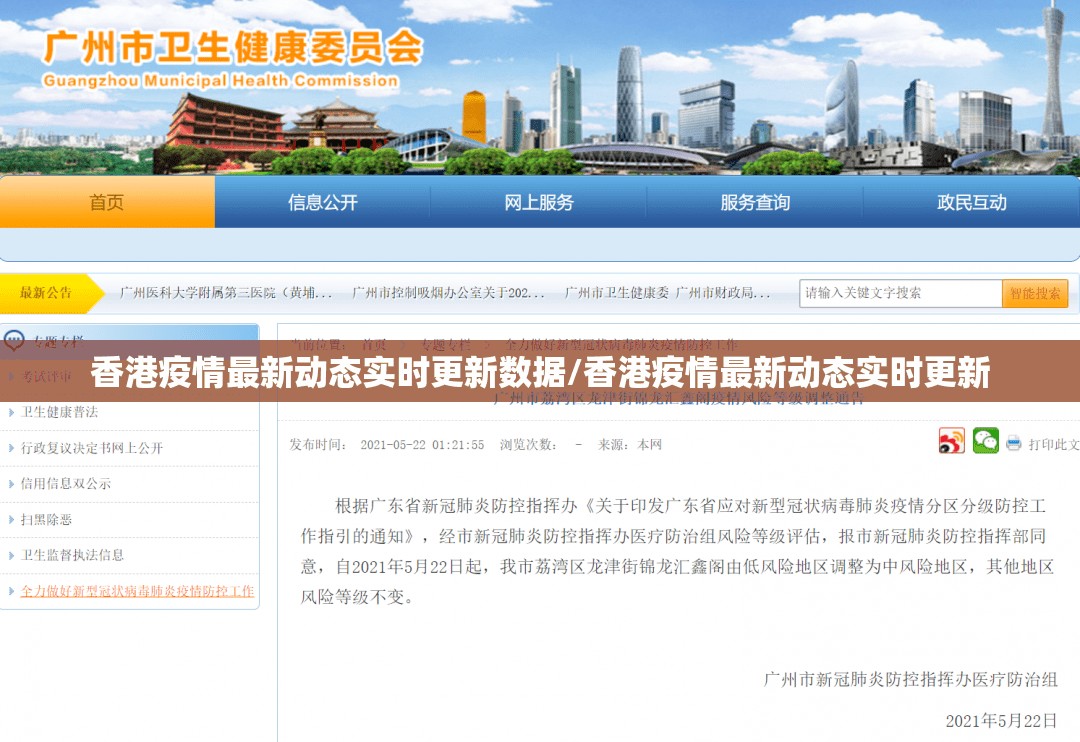Open the 全力做好新型冠状病毒肺炎疫情防控工作 sidebar link
1080x742 pixels.
(137, 591)
